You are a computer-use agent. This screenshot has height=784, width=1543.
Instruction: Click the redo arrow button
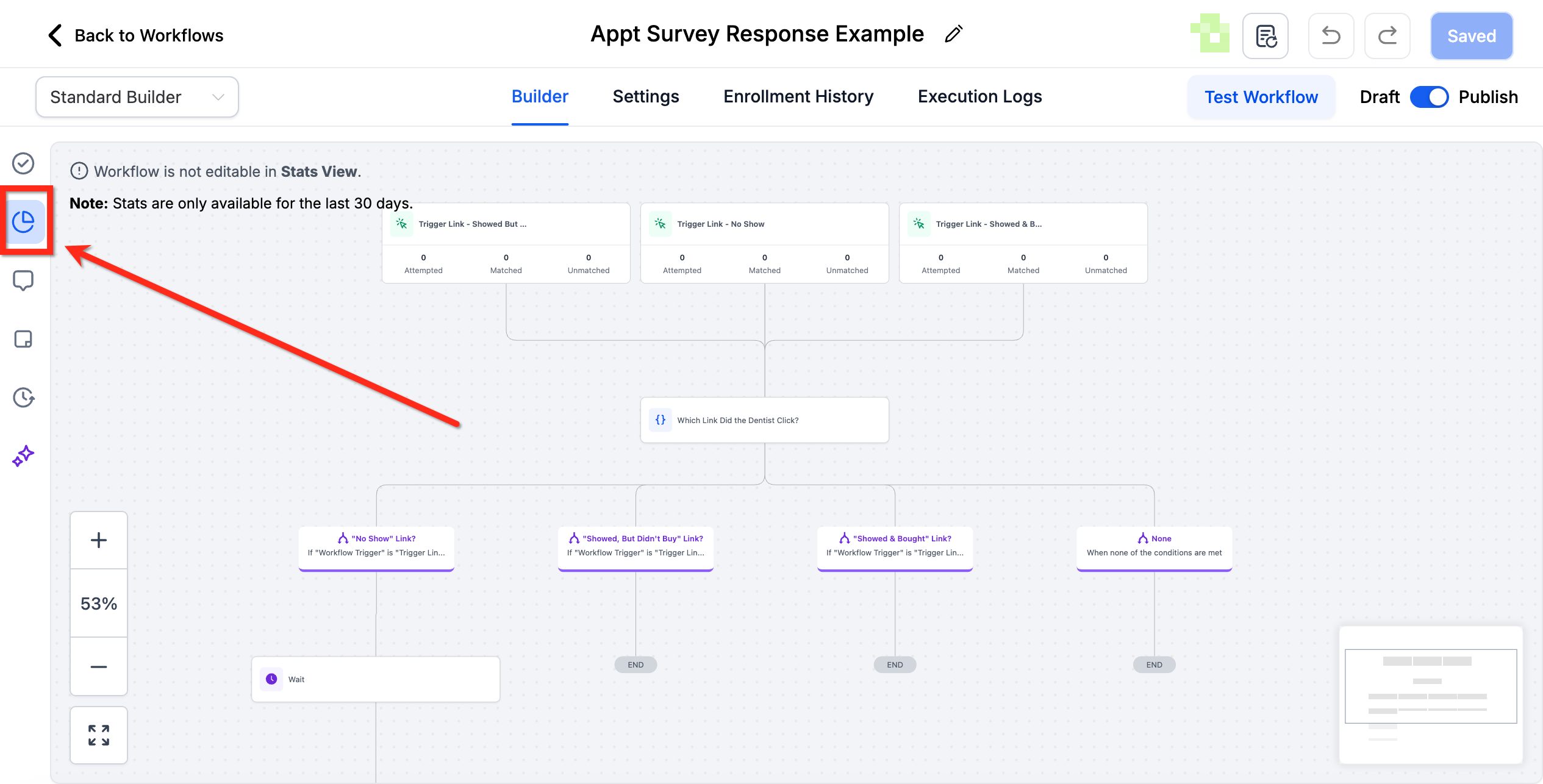1387,36
